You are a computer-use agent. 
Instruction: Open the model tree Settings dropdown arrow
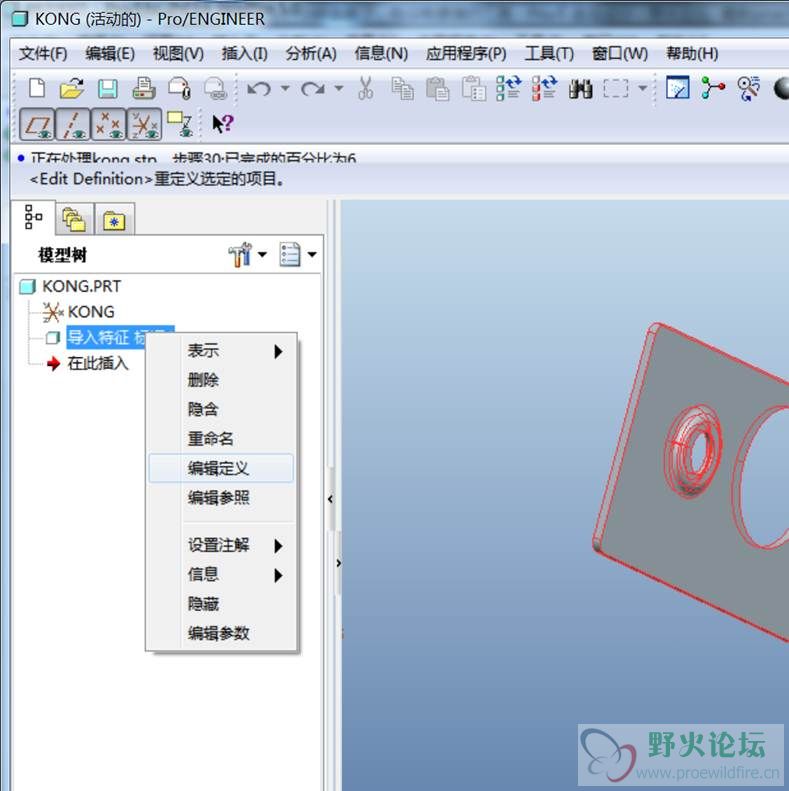click(262, 254)
